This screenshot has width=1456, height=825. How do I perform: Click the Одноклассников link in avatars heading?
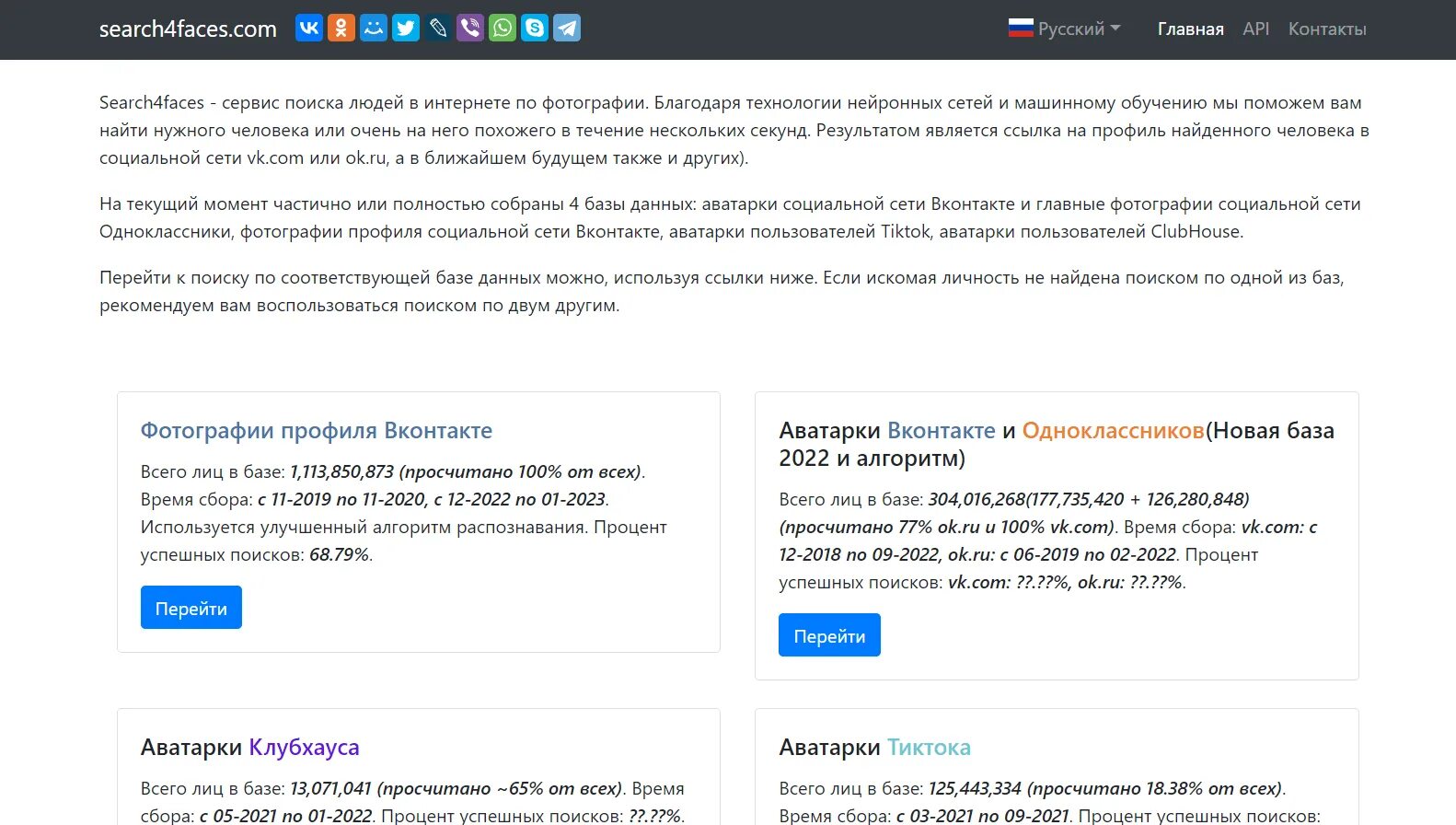pyautogui.click(x=1114, y=430)
